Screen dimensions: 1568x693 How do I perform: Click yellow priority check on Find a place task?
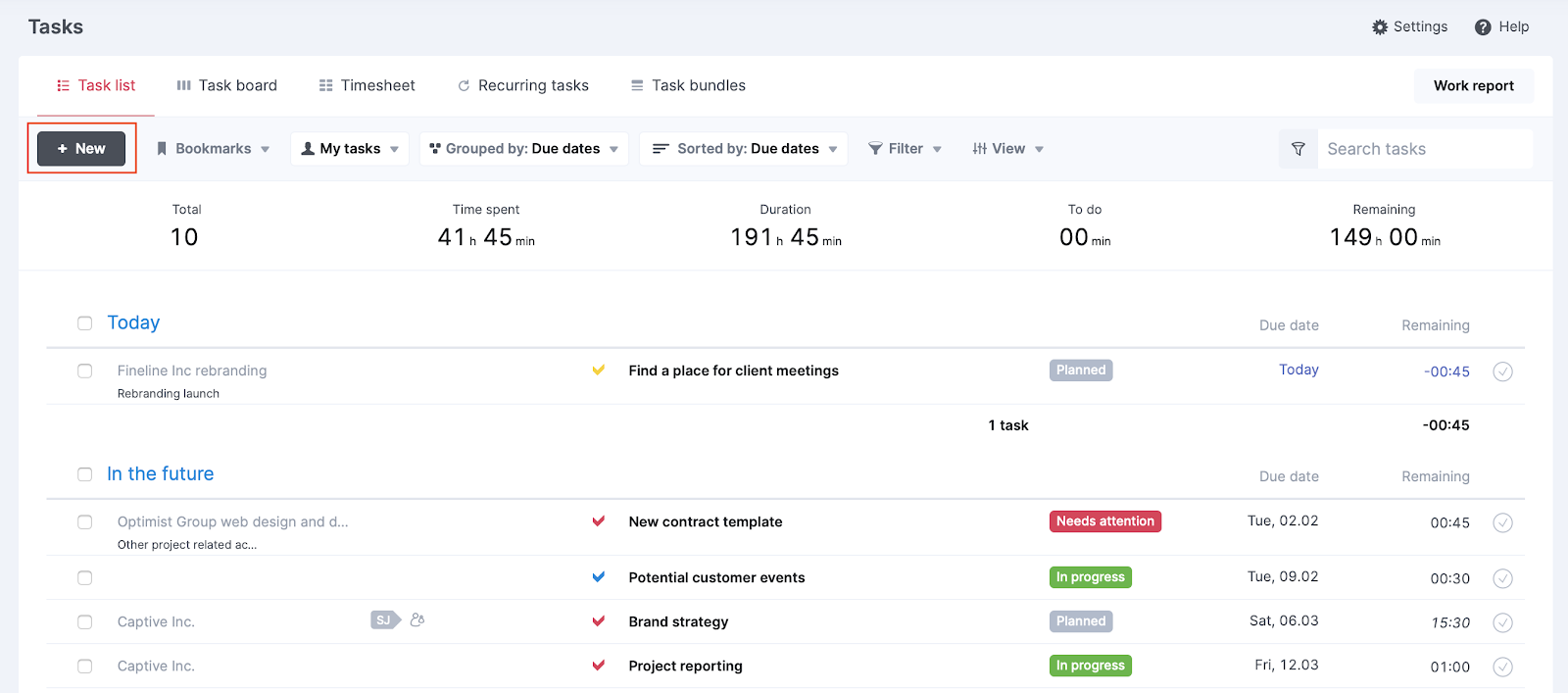(599, 371)
